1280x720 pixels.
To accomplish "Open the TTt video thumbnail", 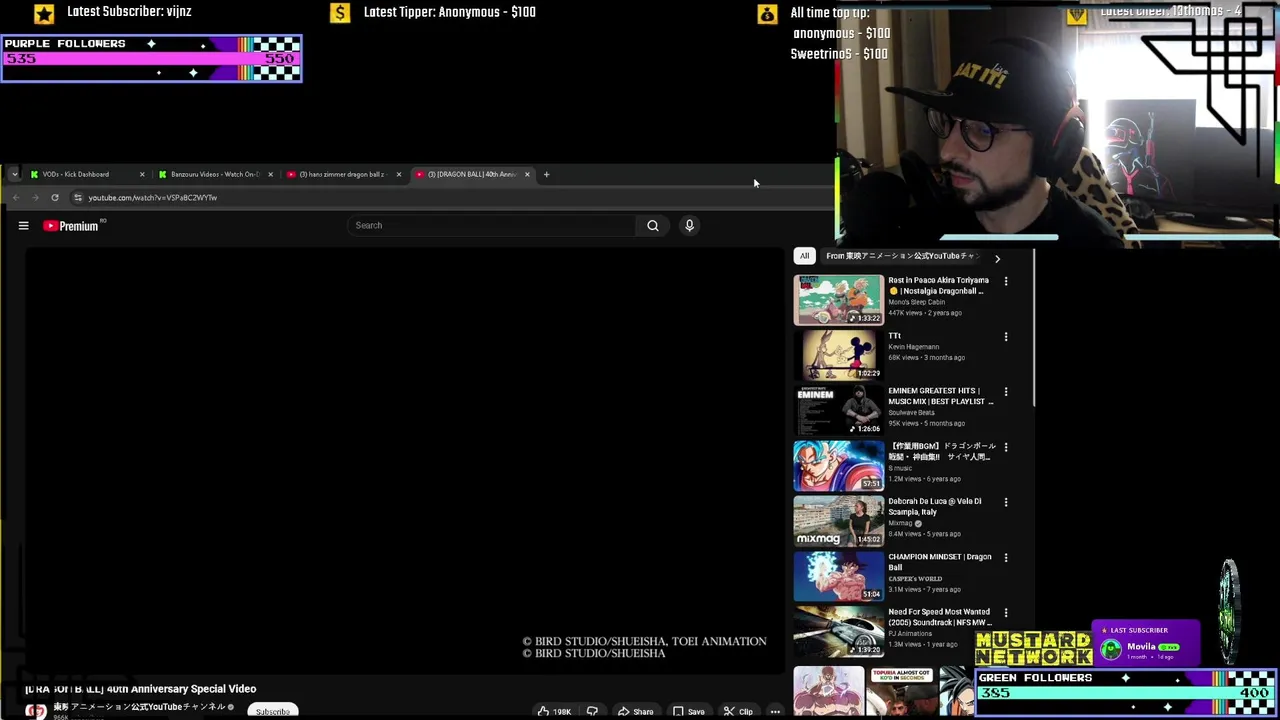I will coord(839,355).
